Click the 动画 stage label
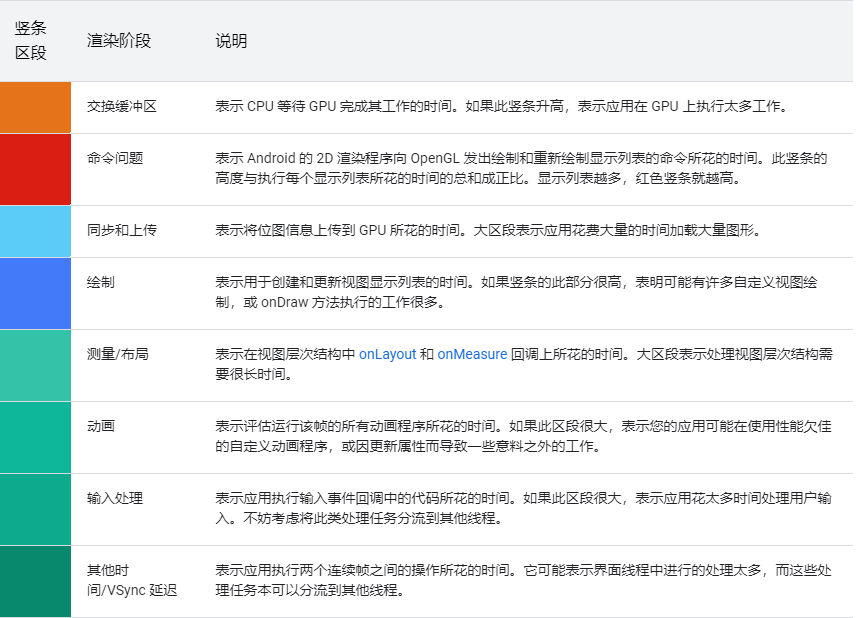The height and width of the screenshot is (618, 856). coord(101,426)
